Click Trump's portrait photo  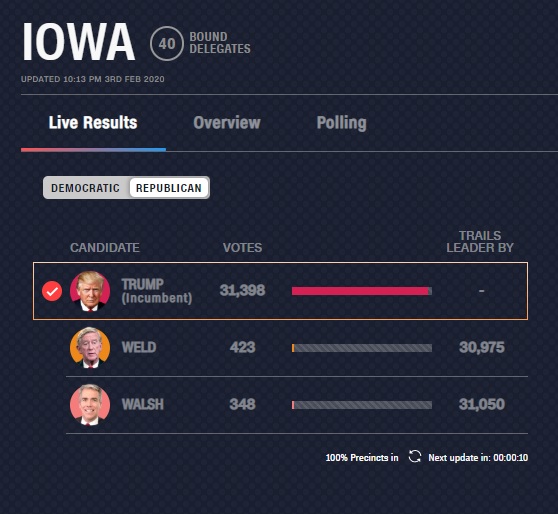click(90, 291)
